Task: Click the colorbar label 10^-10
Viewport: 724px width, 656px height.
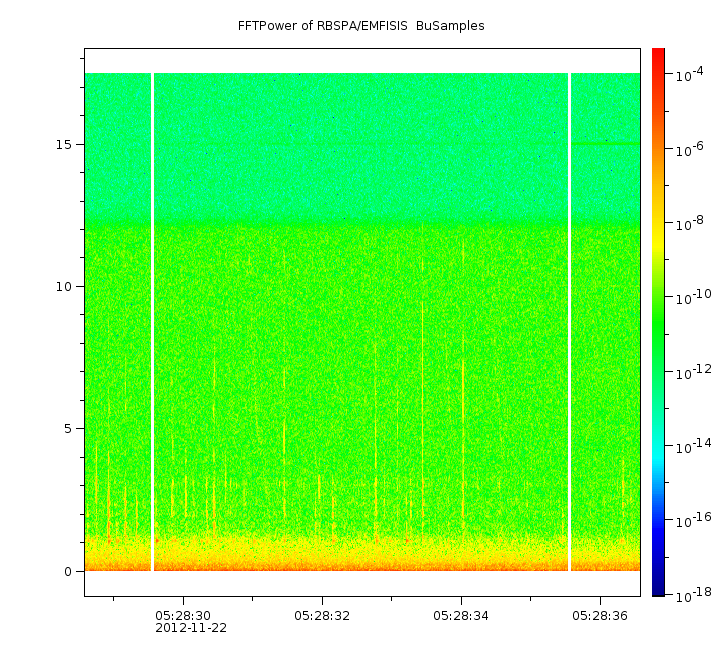Action: point(693,297)
